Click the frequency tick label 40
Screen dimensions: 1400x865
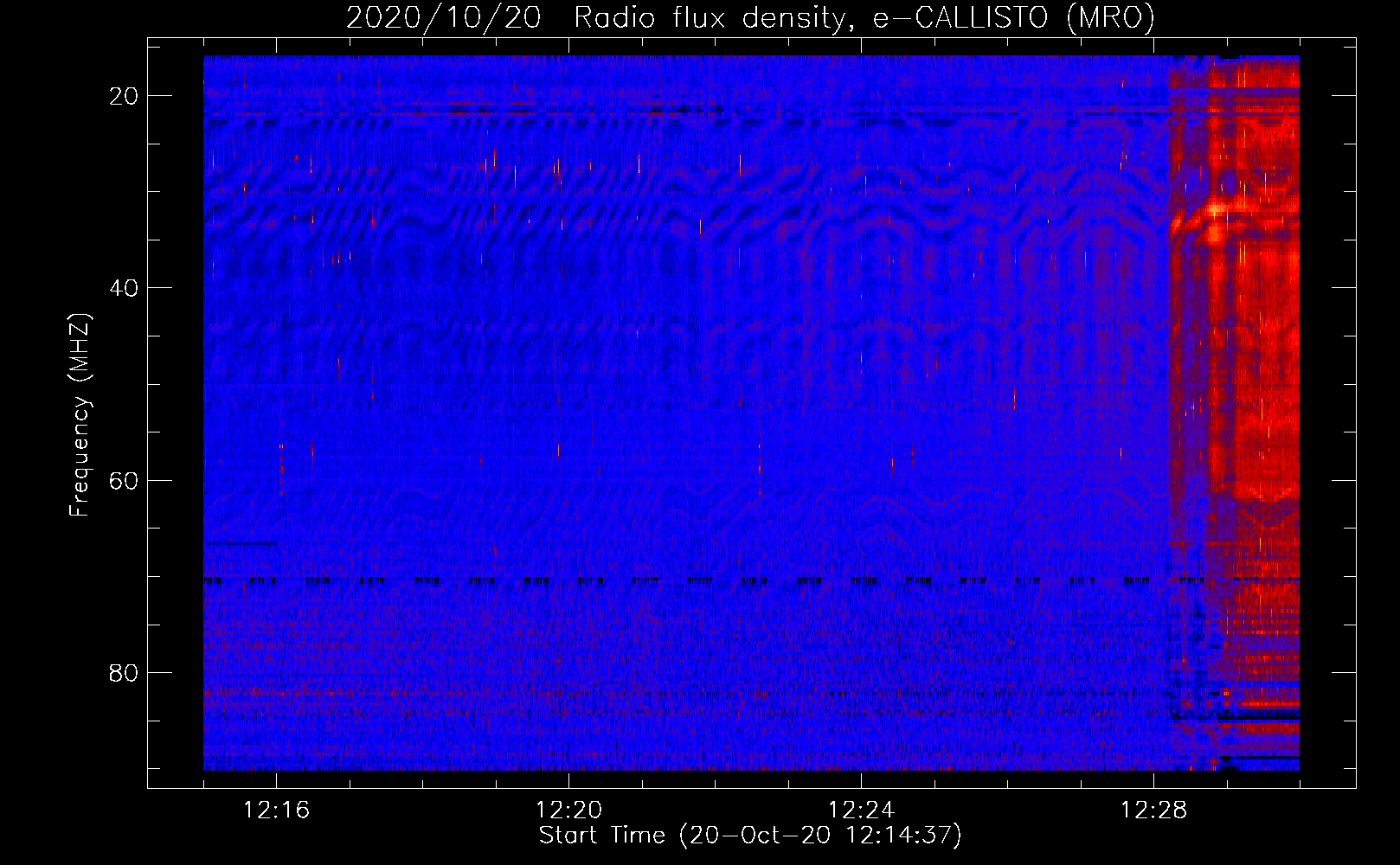(124, 288)
